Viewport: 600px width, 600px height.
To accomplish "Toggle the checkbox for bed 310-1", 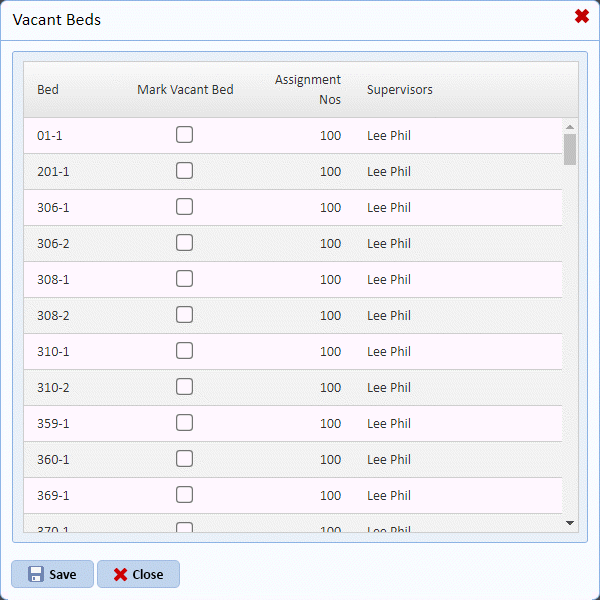I will [x=185, y=351].
